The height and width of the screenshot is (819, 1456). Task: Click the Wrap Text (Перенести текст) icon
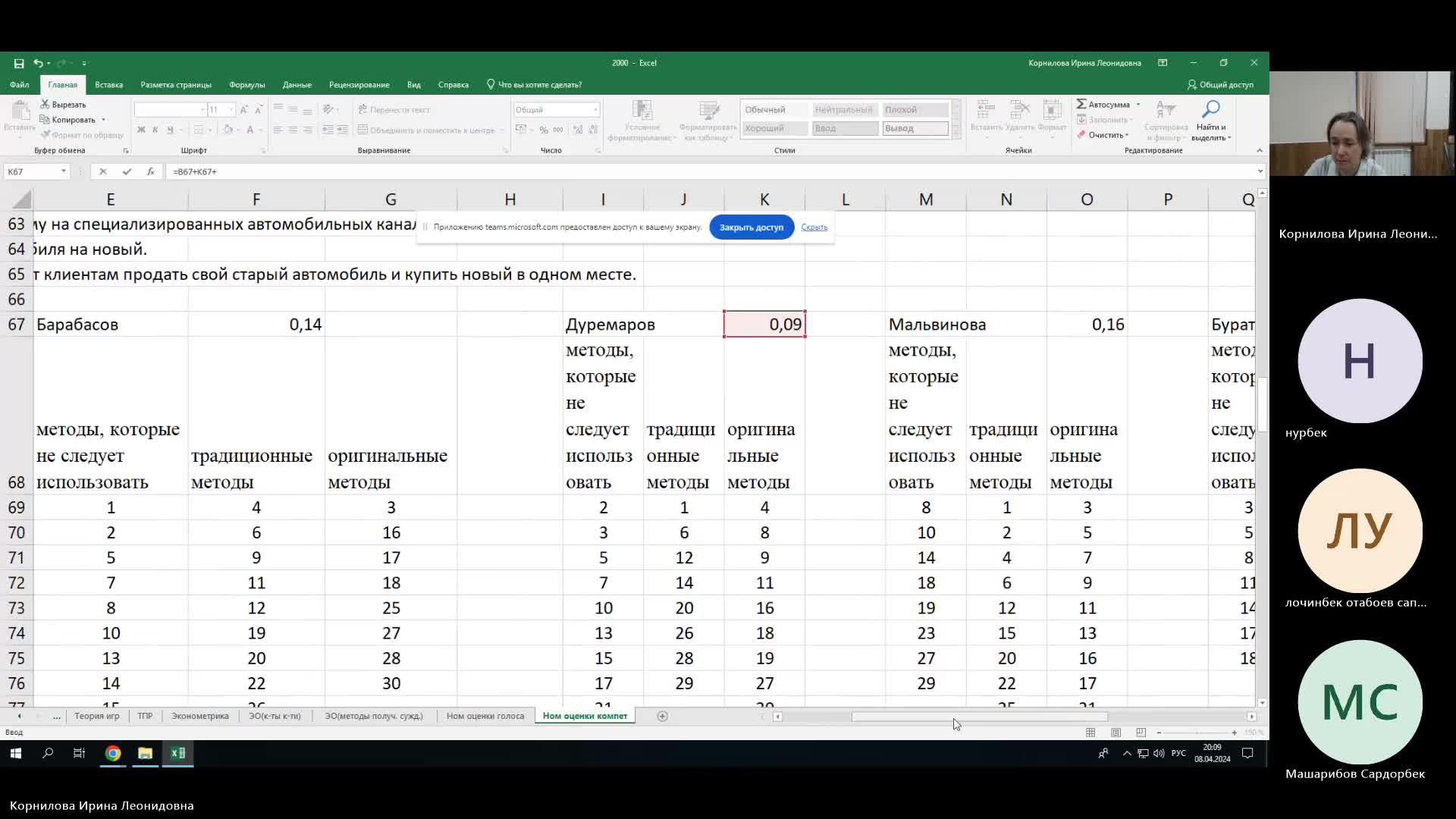(x=362, y=110)
